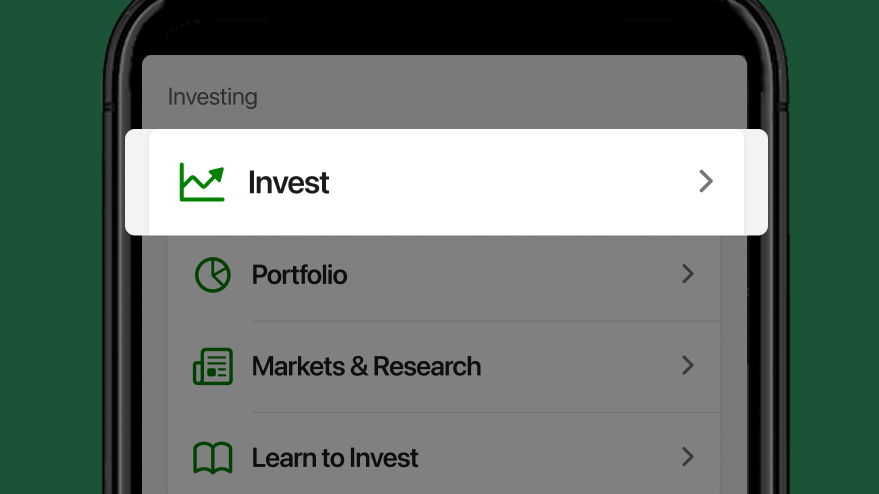The image size is (879, 494).
Task: Open the Markets & Research text entry
Action: tap(366, 366)
